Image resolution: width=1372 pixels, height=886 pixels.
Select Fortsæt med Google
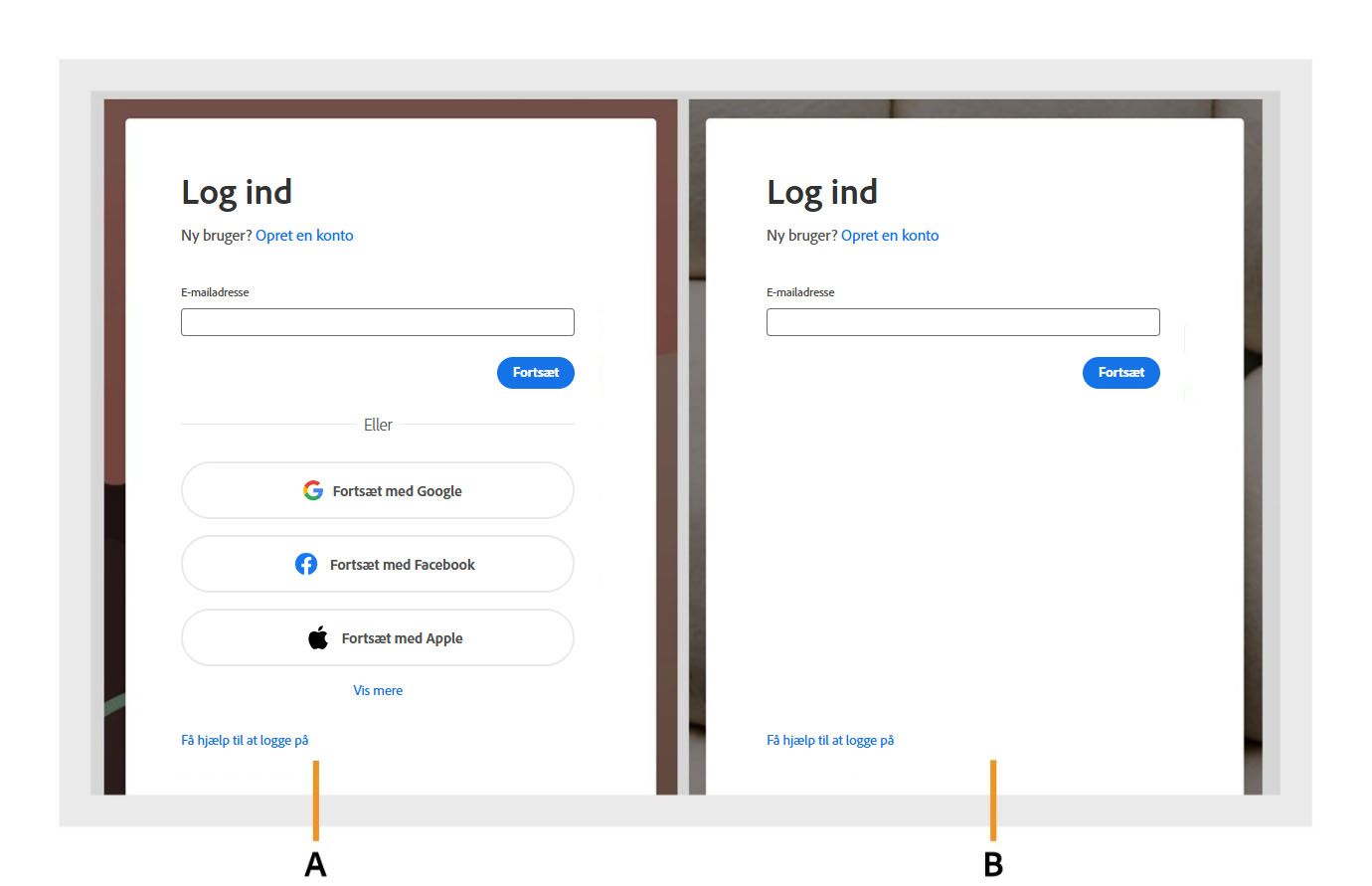point(378,490)
